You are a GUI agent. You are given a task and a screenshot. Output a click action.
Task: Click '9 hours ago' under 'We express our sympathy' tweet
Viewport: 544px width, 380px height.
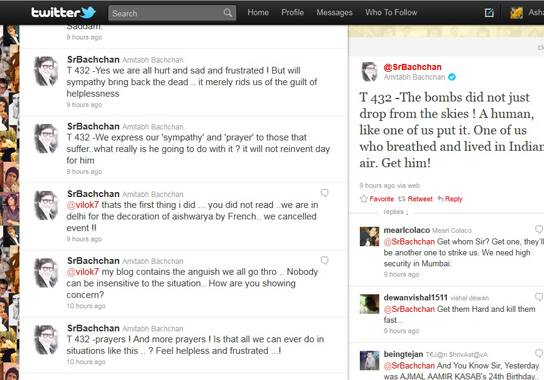[x=84, y=171]
